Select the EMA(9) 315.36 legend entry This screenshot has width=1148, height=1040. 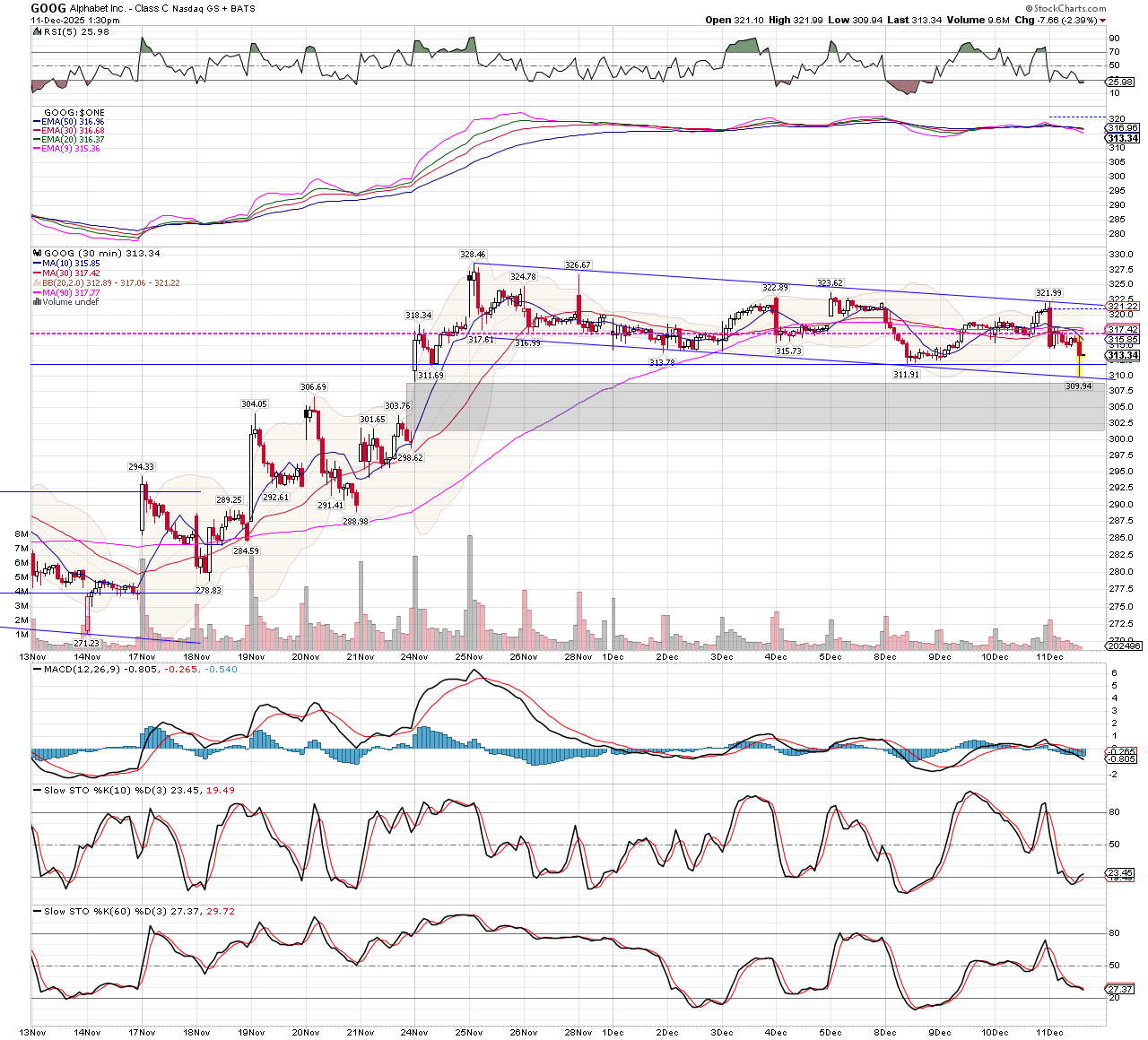tap(74, 149)
